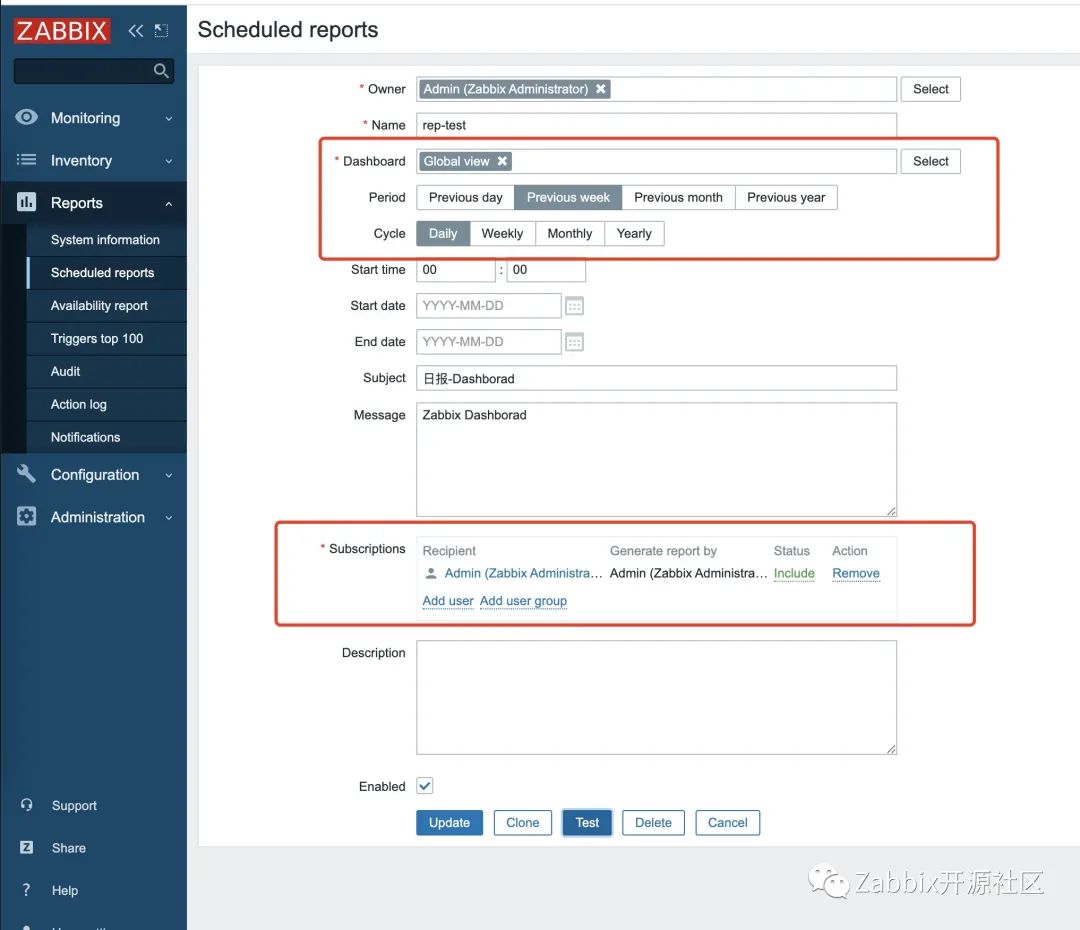Screen dimensions: 1080x930
Task: Open System information report
Action: pos(106,240)
